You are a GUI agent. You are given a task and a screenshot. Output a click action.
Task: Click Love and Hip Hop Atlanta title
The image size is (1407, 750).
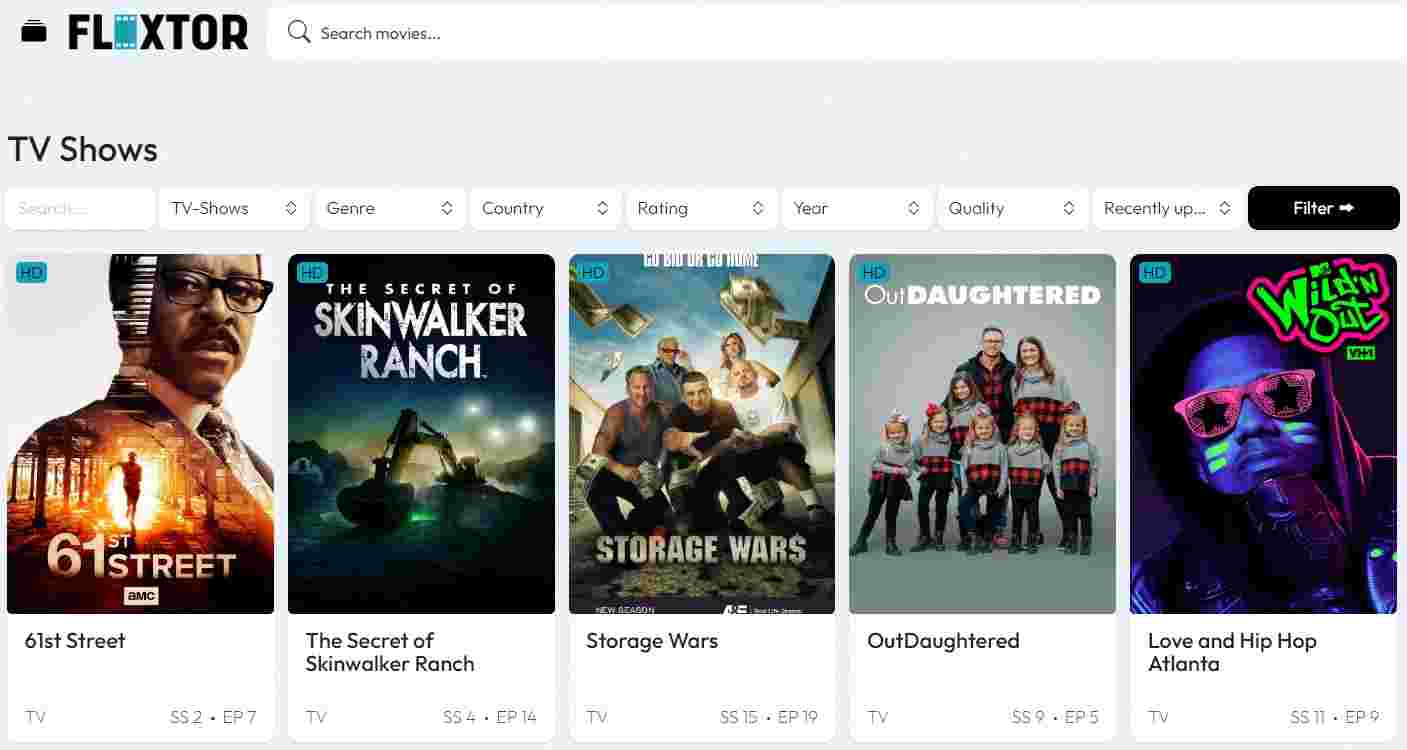tap(1232, 652)
